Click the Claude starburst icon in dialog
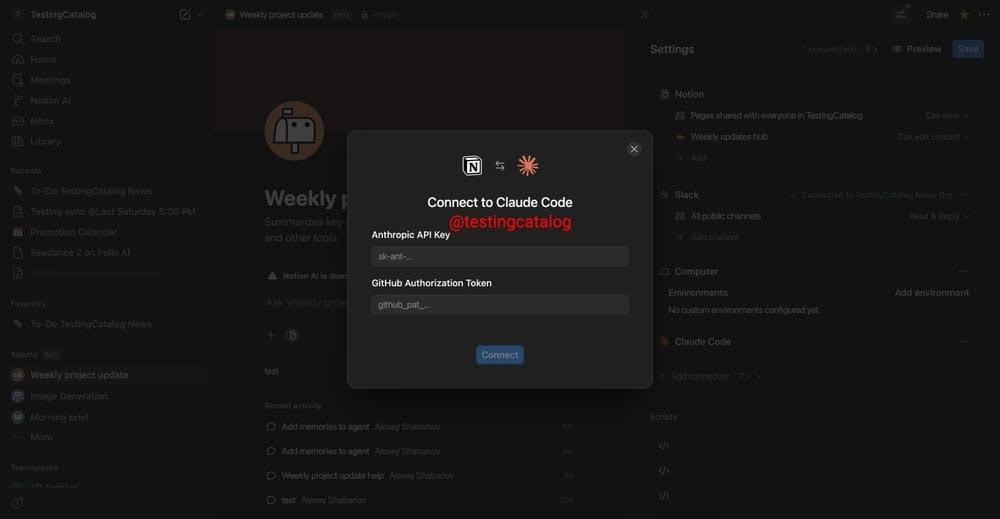 527,166
